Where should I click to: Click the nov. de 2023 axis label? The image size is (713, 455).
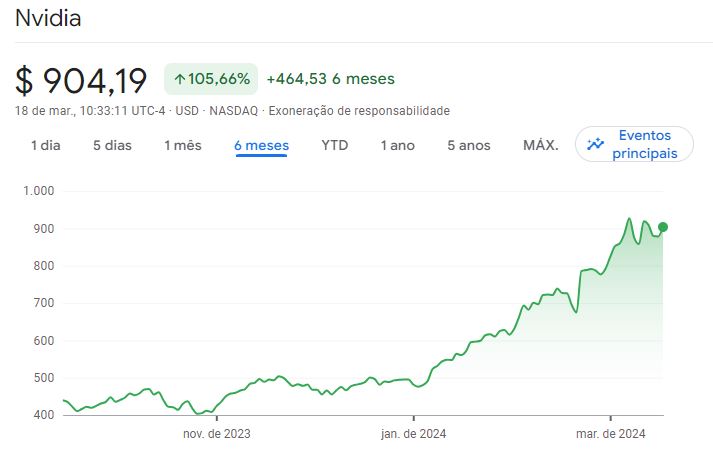coord(216,434)
